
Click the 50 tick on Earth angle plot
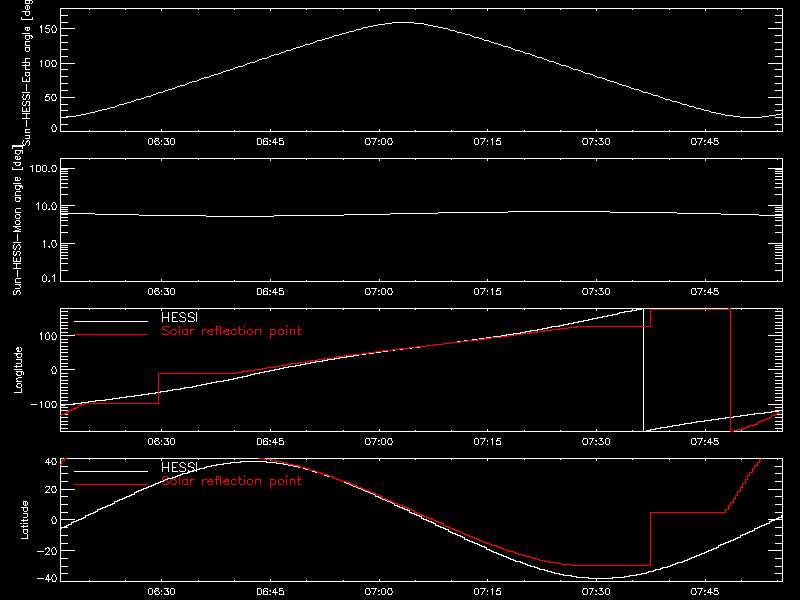click(51, 97)
